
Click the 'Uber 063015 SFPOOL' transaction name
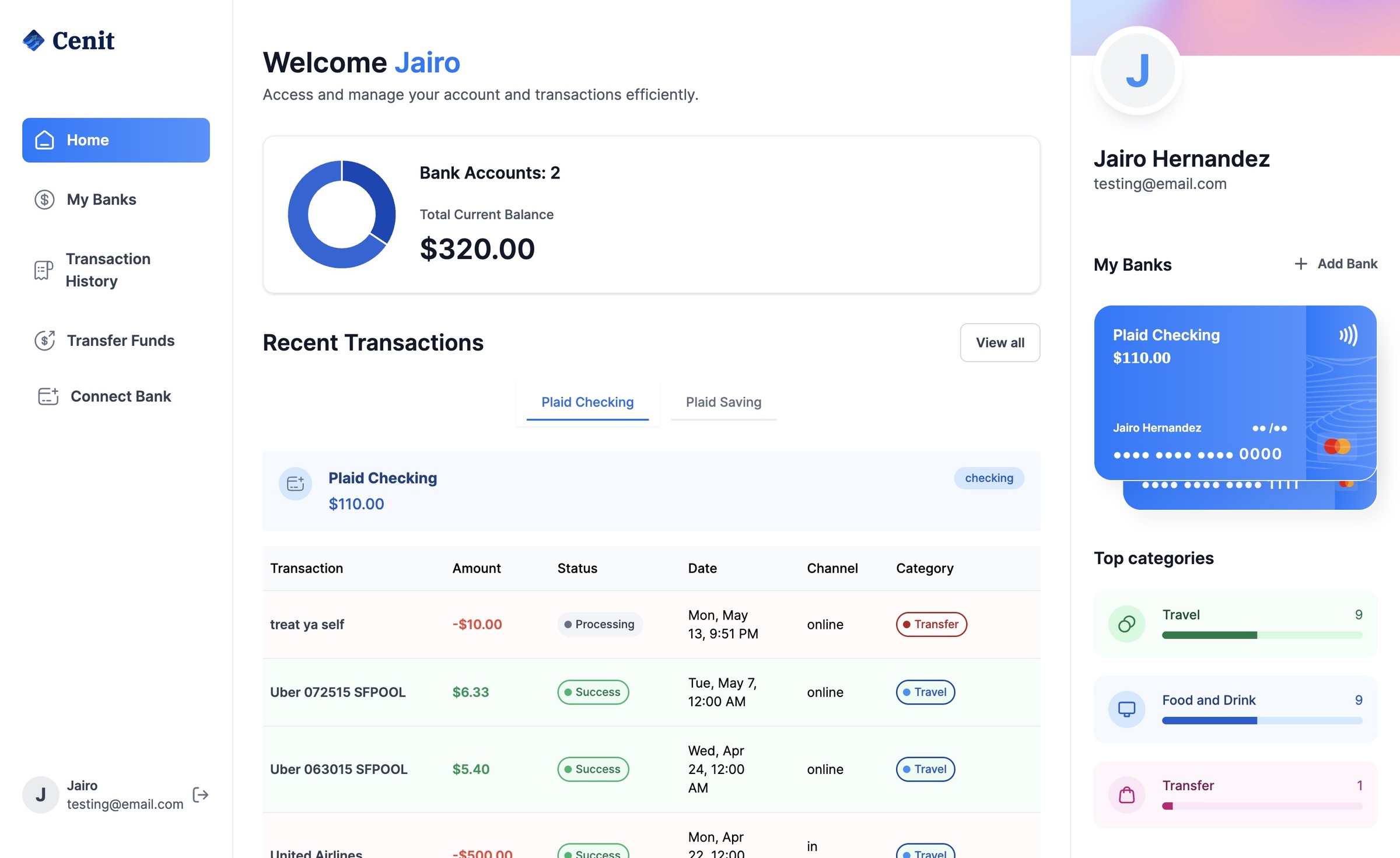coord(338,769)
